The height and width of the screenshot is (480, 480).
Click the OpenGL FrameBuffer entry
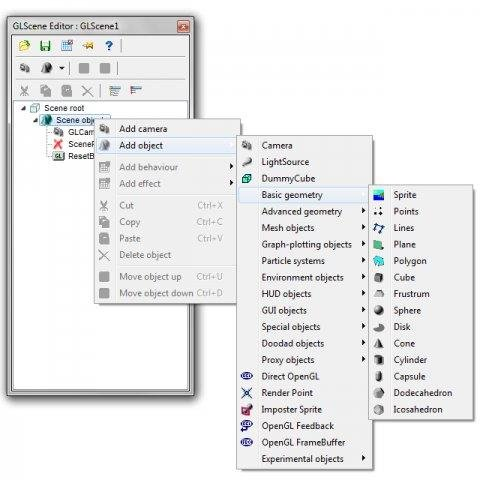pos(302,442)
